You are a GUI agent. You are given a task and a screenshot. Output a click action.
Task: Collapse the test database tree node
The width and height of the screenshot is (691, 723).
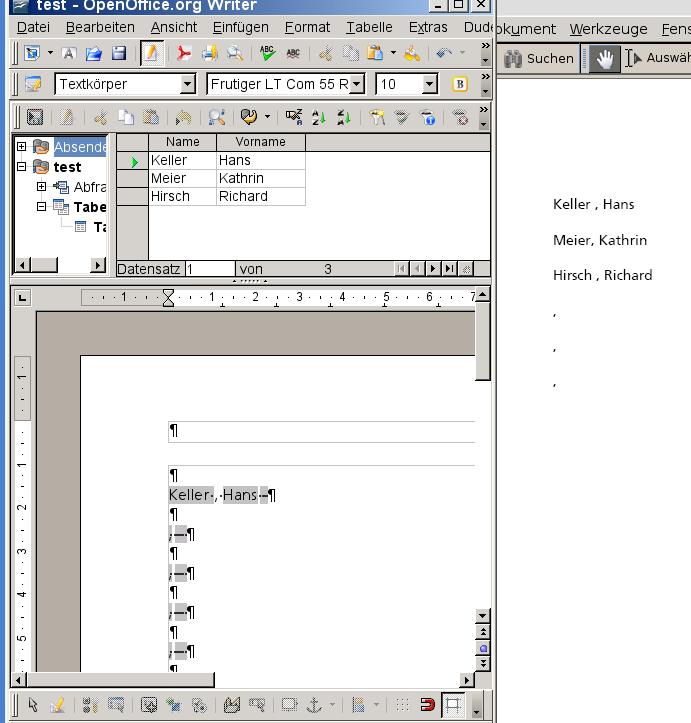(x=22, y=167)
